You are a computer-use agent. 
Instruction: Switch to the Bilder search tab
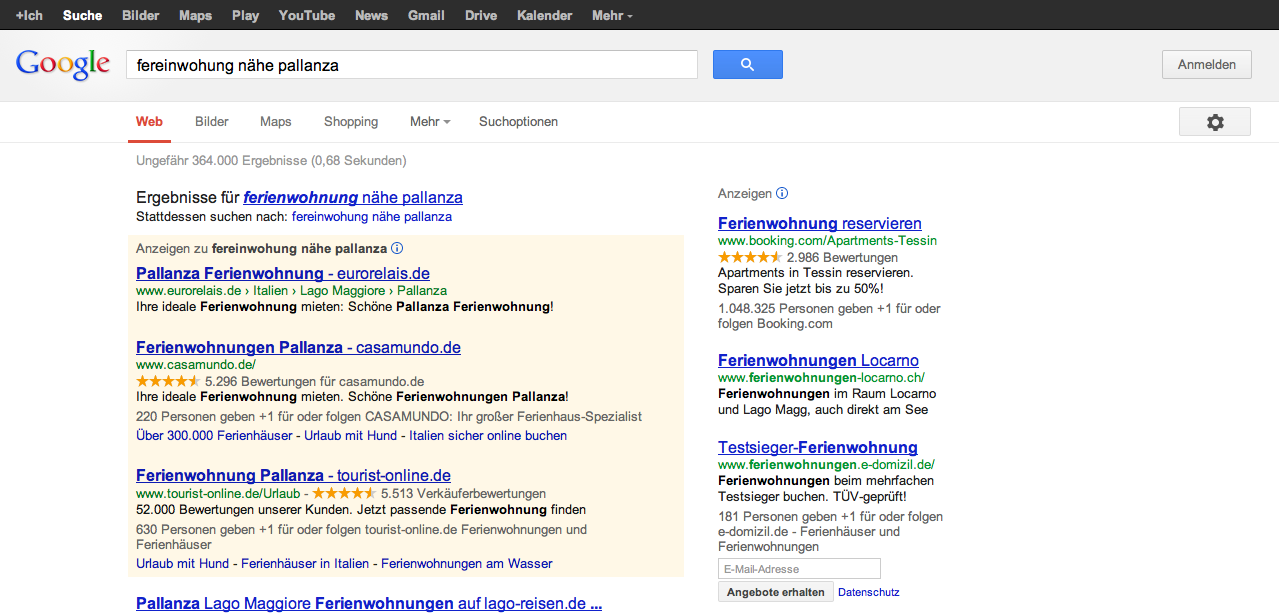212,122
